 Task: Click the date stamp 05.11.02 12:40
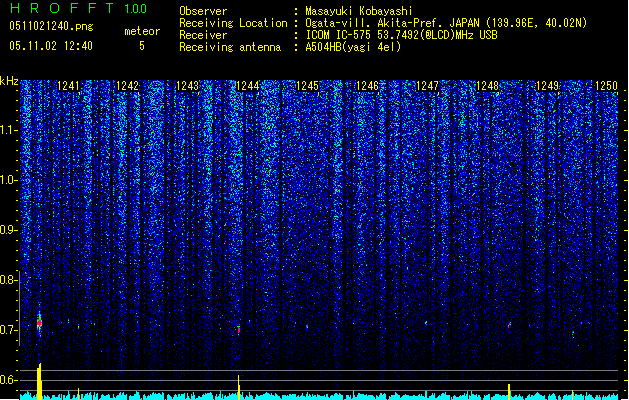coord(51,46)
